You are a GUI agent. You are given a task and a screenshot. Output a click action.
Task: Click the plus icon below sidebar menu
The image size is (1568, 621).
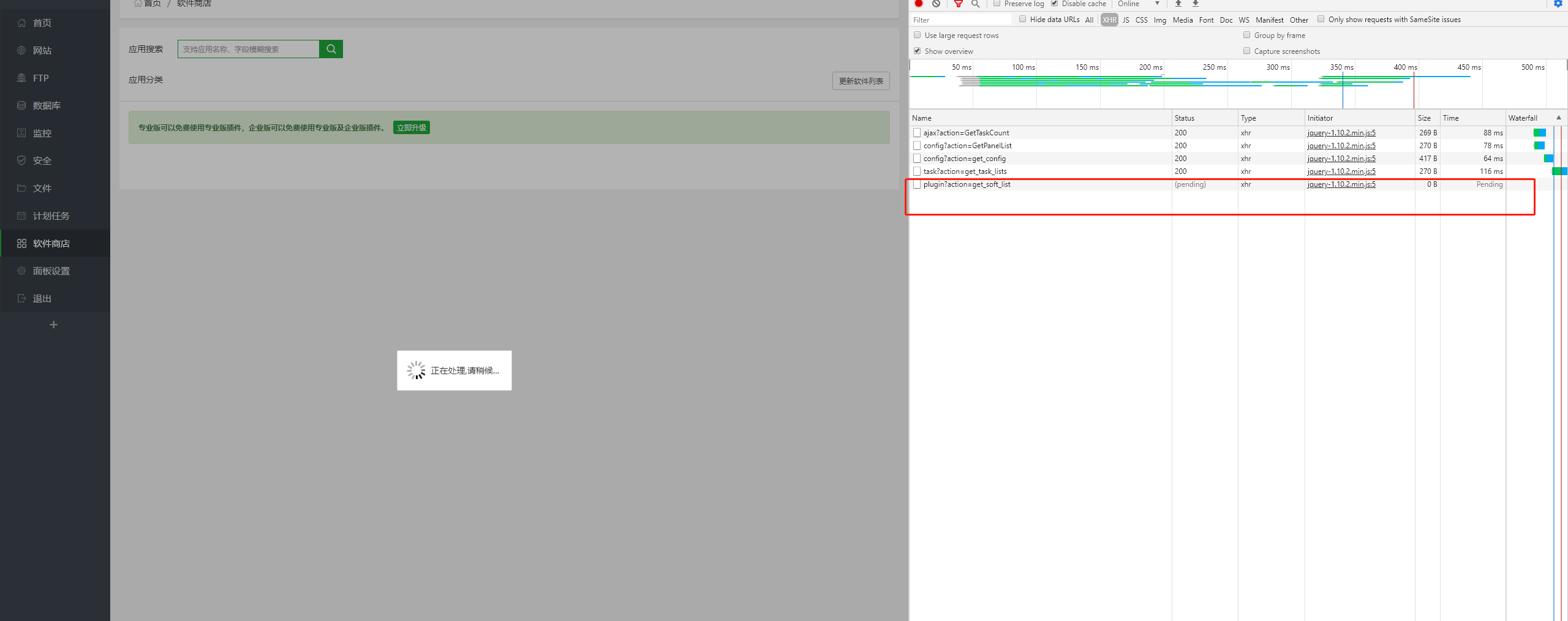point(53,325)
